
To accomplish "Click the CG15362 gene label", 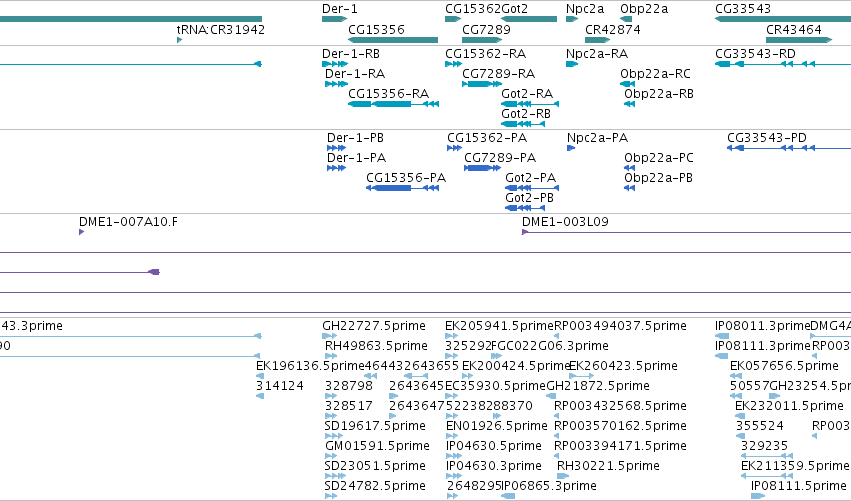I will pyautogui.click(x=473, y=9).
